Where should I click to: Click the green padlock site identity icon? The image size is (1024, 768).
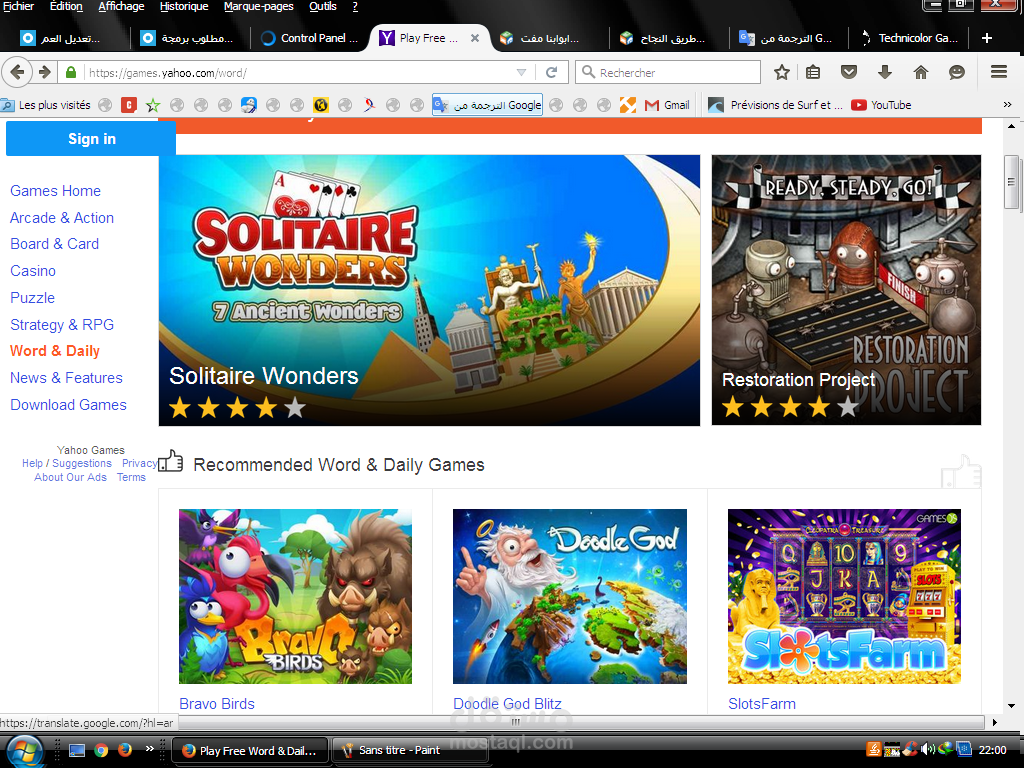coord(71,72)
